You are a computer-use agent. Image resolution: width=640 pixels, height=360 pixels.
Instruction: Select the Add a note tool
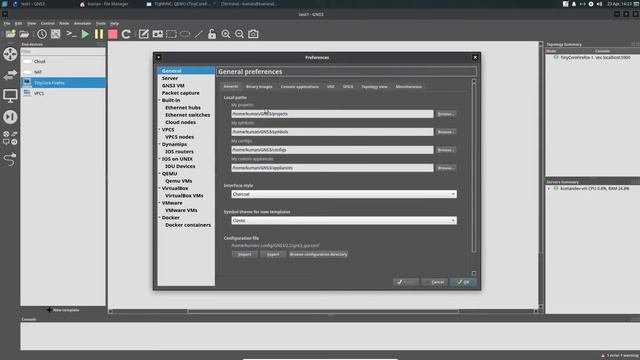pyautogui.click(x=143, y=34)
